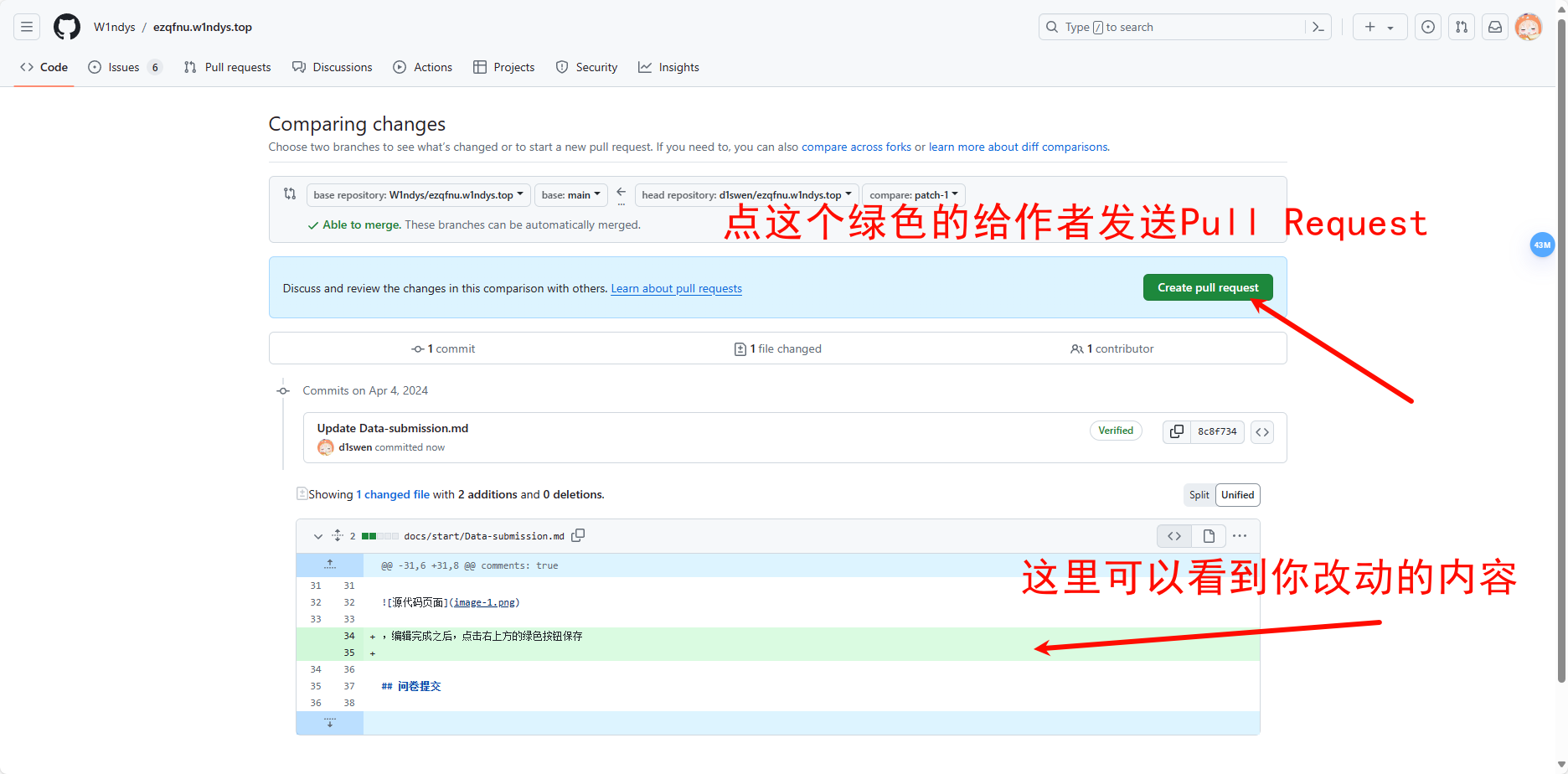Viewport: 1568px width, 774px height.
Task: Open the notifications inbox icon
Action: coord(1495,27)
